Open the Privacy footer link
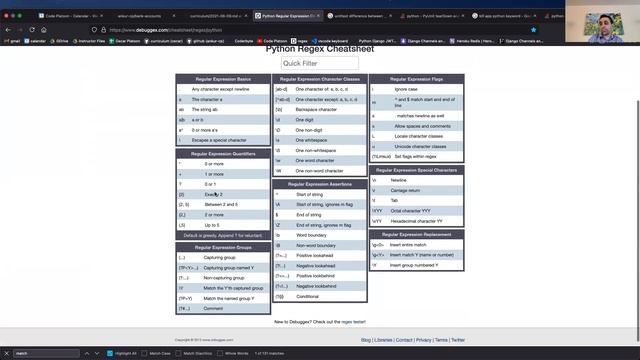Screen dimensions: 640x360 point(424,340)
